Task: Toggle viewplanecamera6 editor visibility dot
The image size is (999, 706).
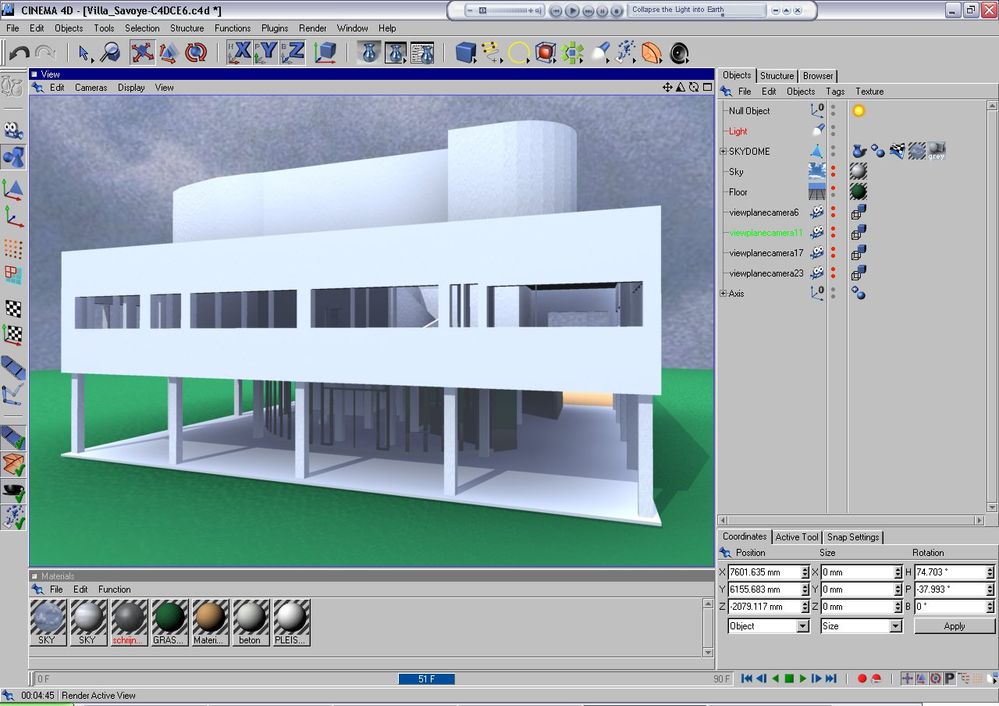Action: tap(833, 210)
